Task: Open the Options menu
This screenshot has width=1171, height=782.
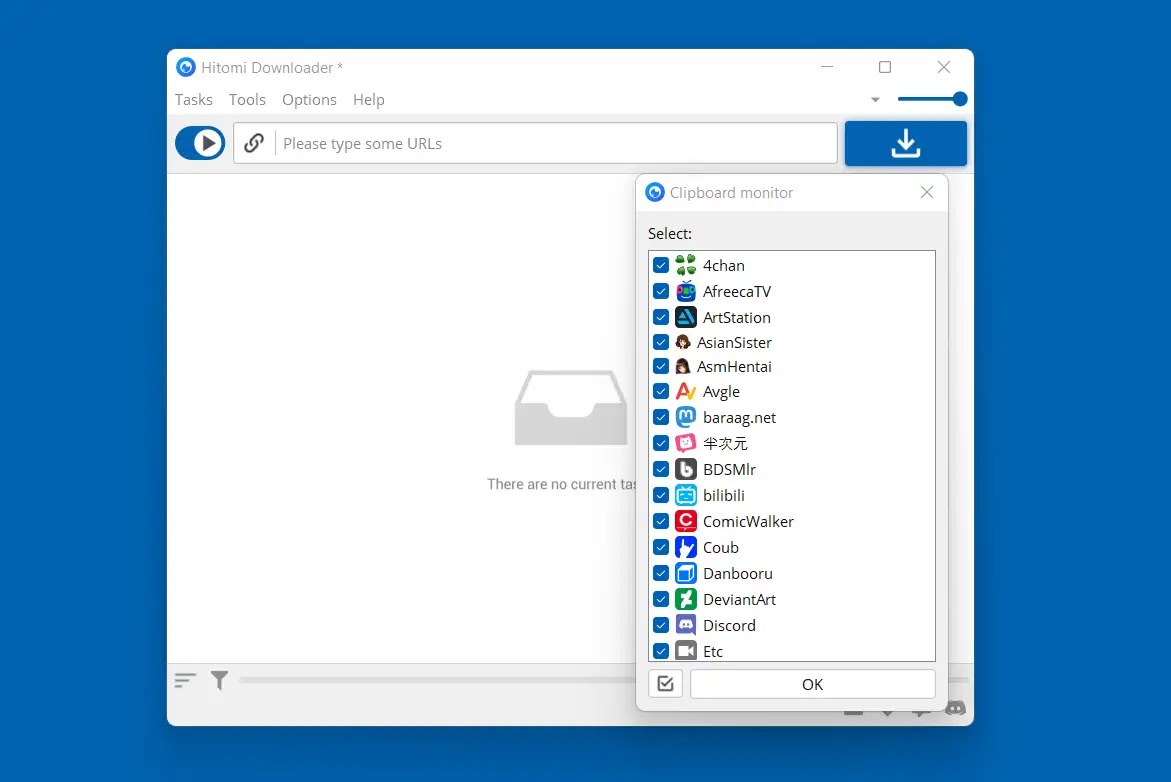Action: pyautogui.click(x=309, y=99)
